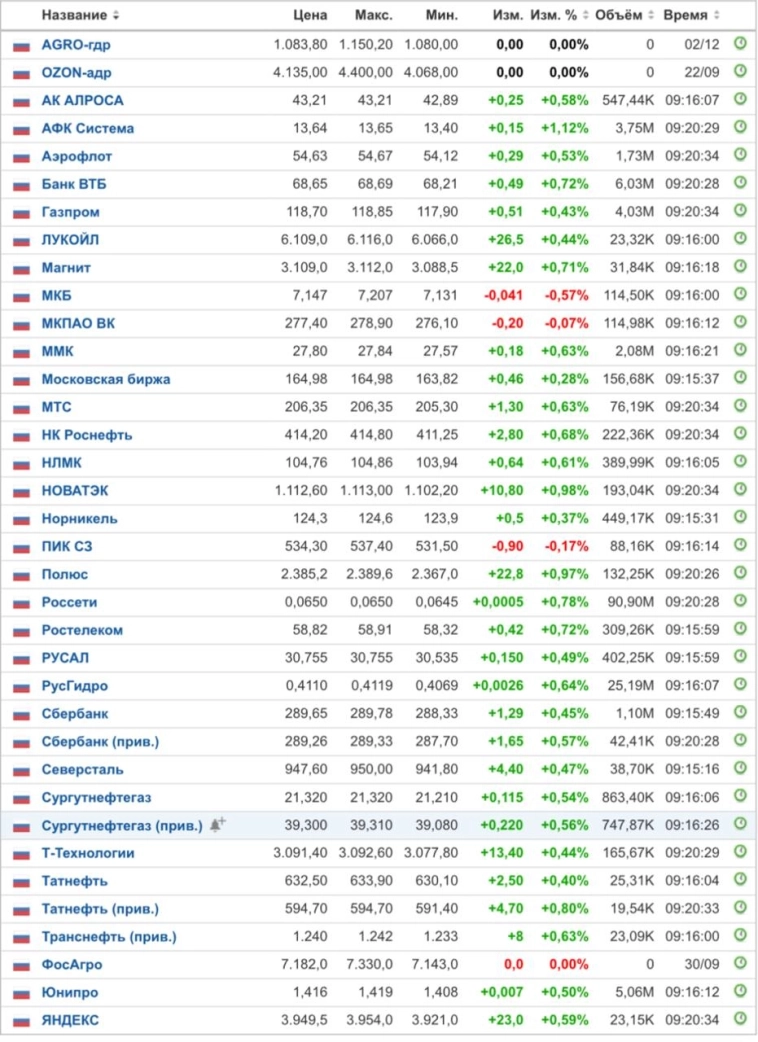This screenshot has height=1042, width=758.
Task: Click the clock icon in the МТС row
Action: [x=740, y=407]
